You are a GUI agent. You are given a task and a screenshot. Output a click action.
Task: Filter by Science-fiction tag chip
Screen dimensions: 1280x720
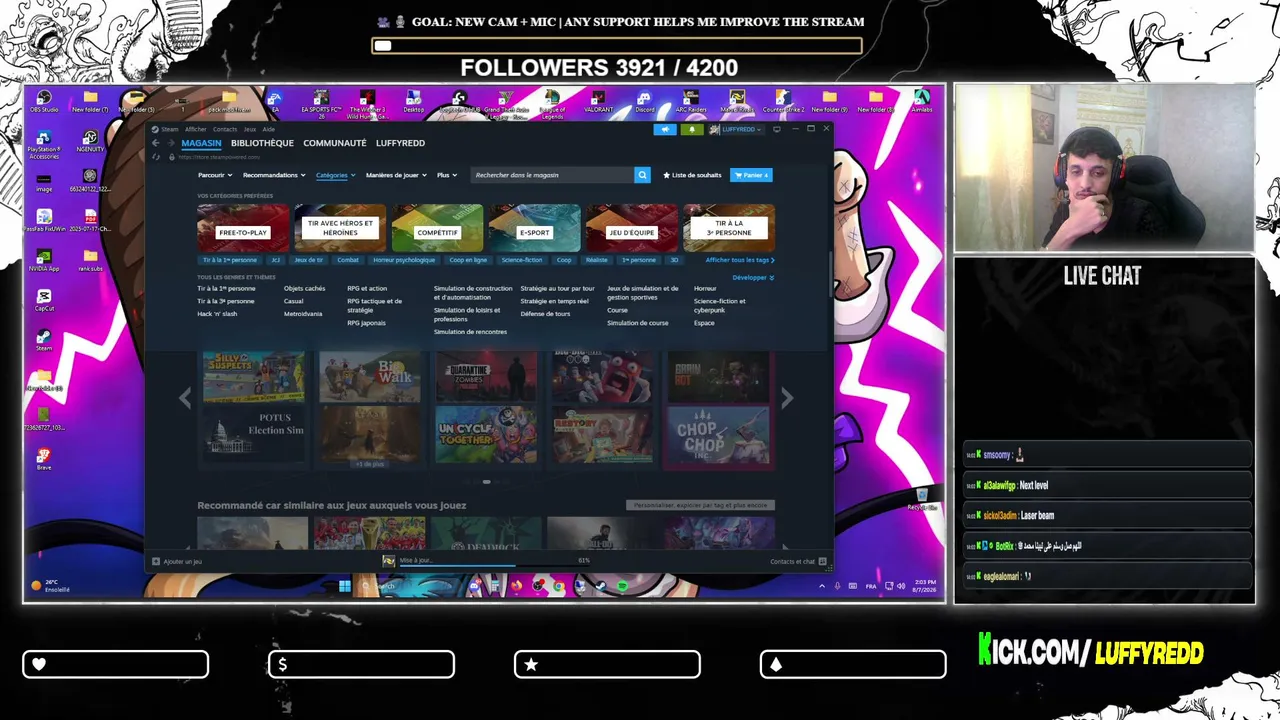point(522,260)
